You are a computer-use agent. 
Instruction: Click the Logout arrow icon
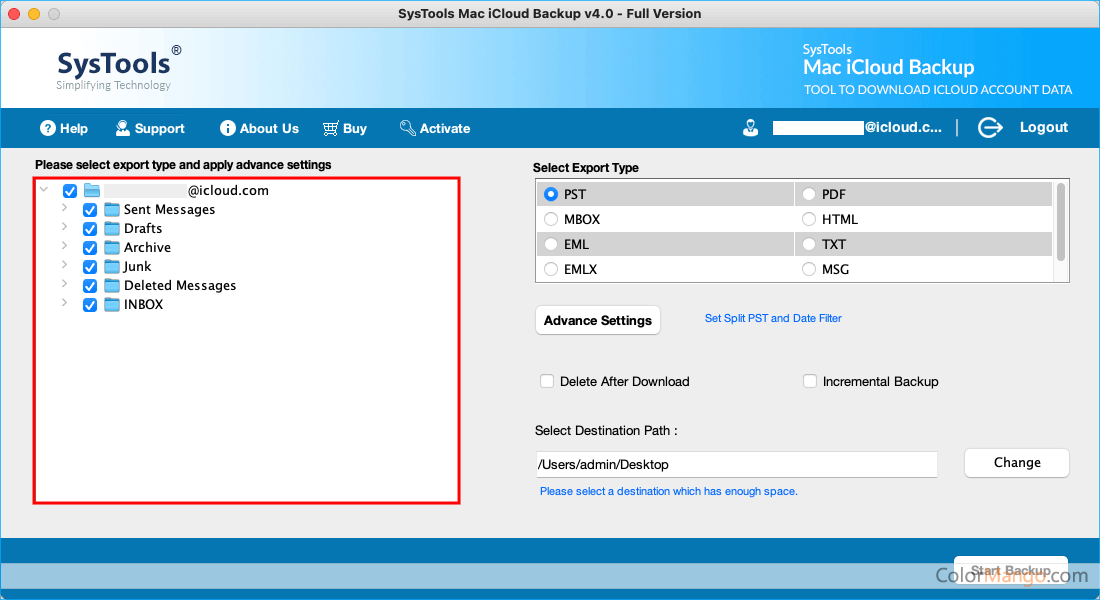pos(990,127)
